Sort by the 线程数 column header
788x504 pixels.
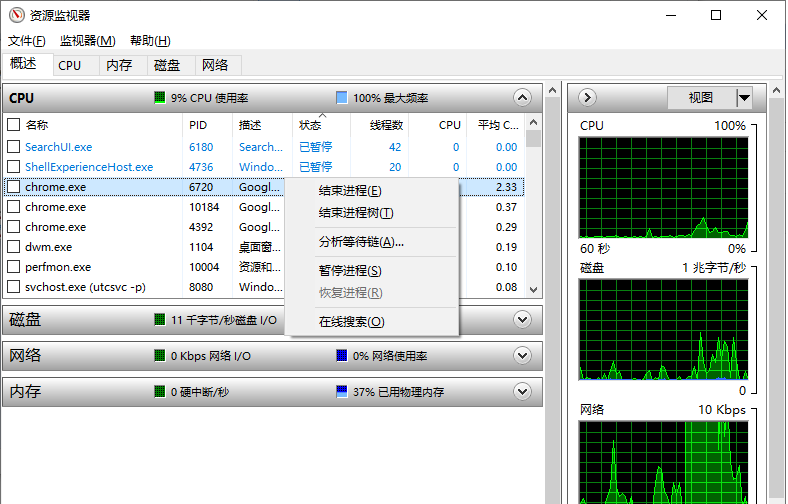379,125
